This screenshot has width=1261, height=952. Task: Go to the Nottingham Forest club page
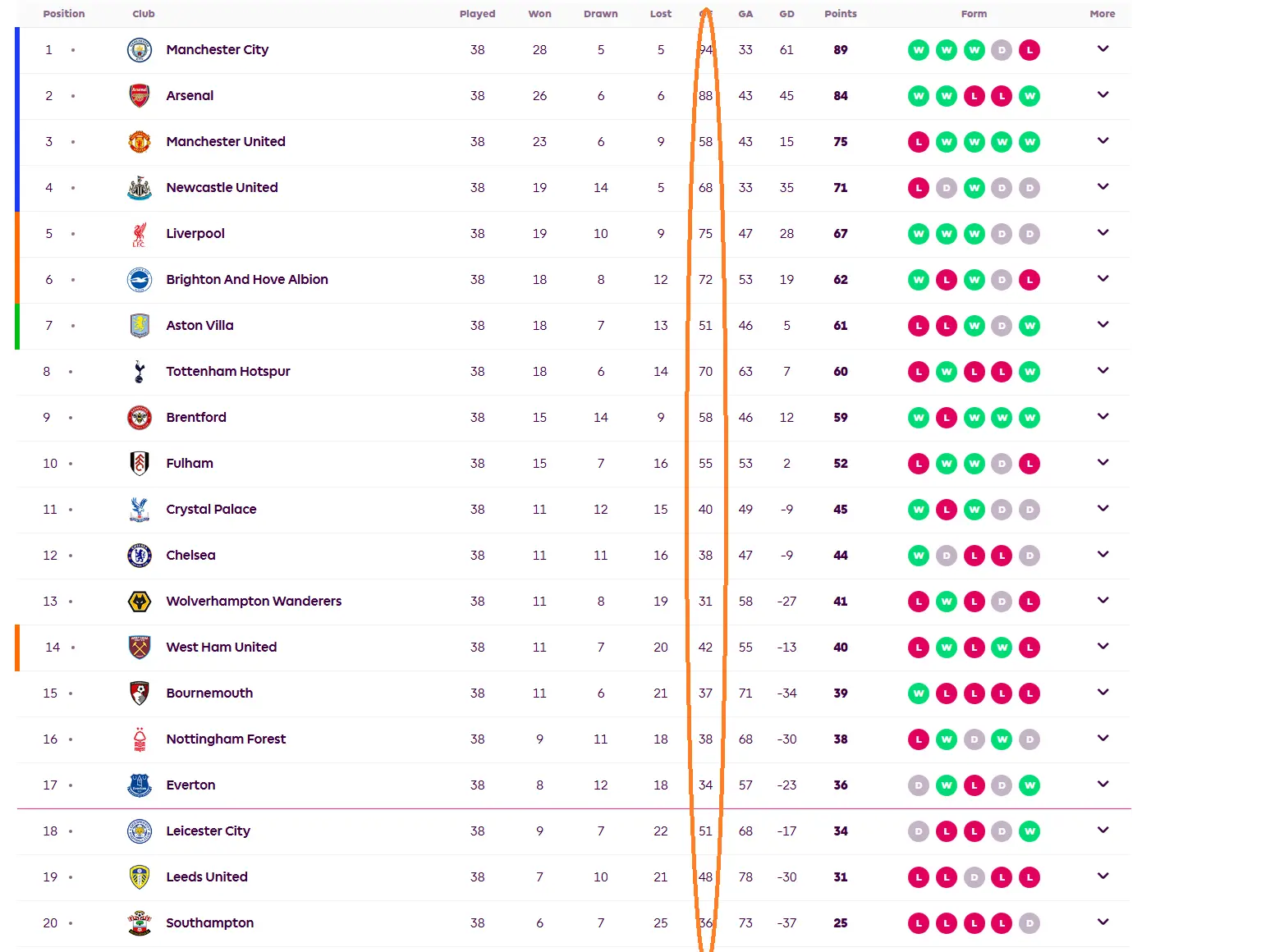tap(226, 739)
